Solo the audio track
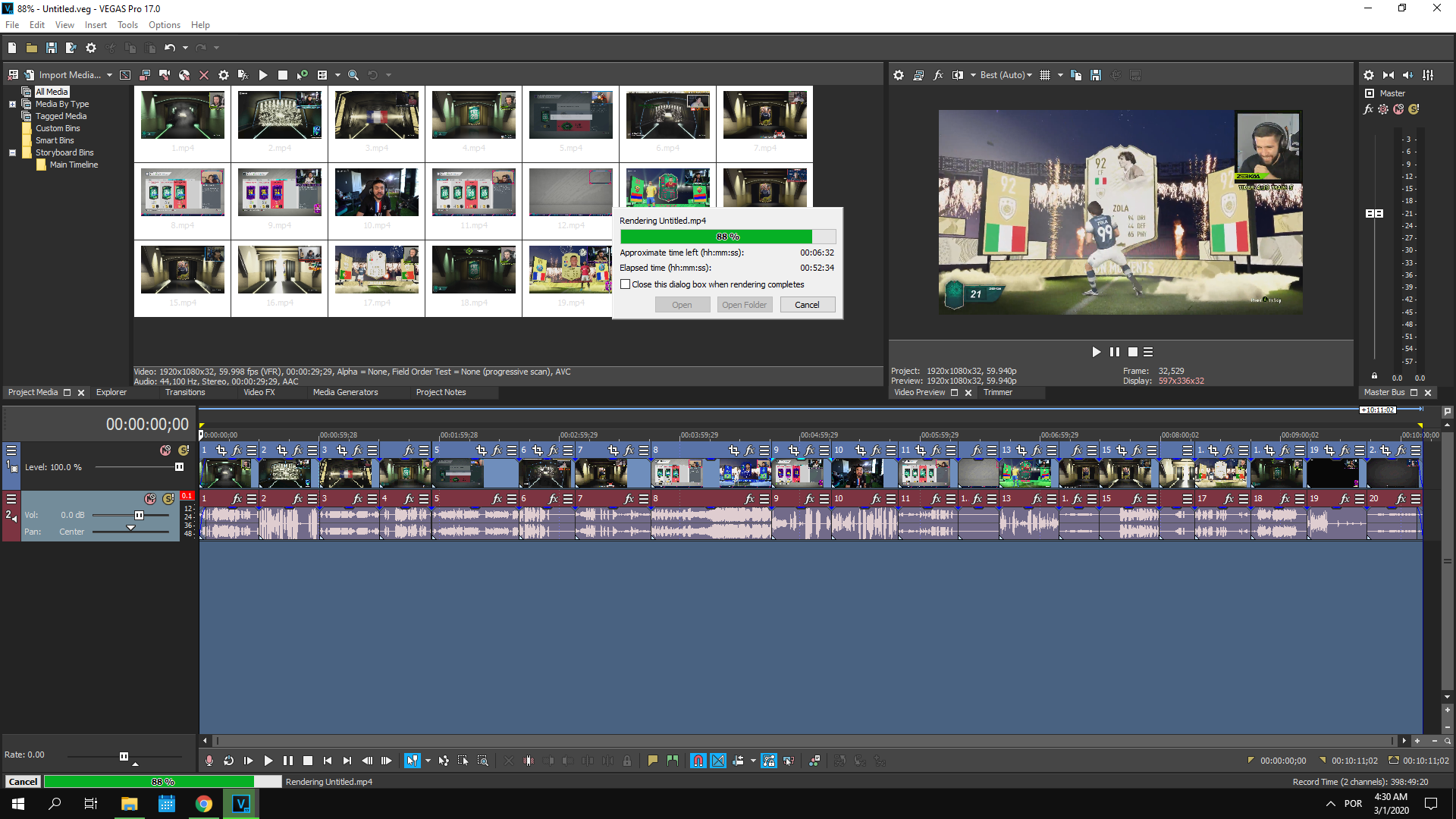 point(168,499)
